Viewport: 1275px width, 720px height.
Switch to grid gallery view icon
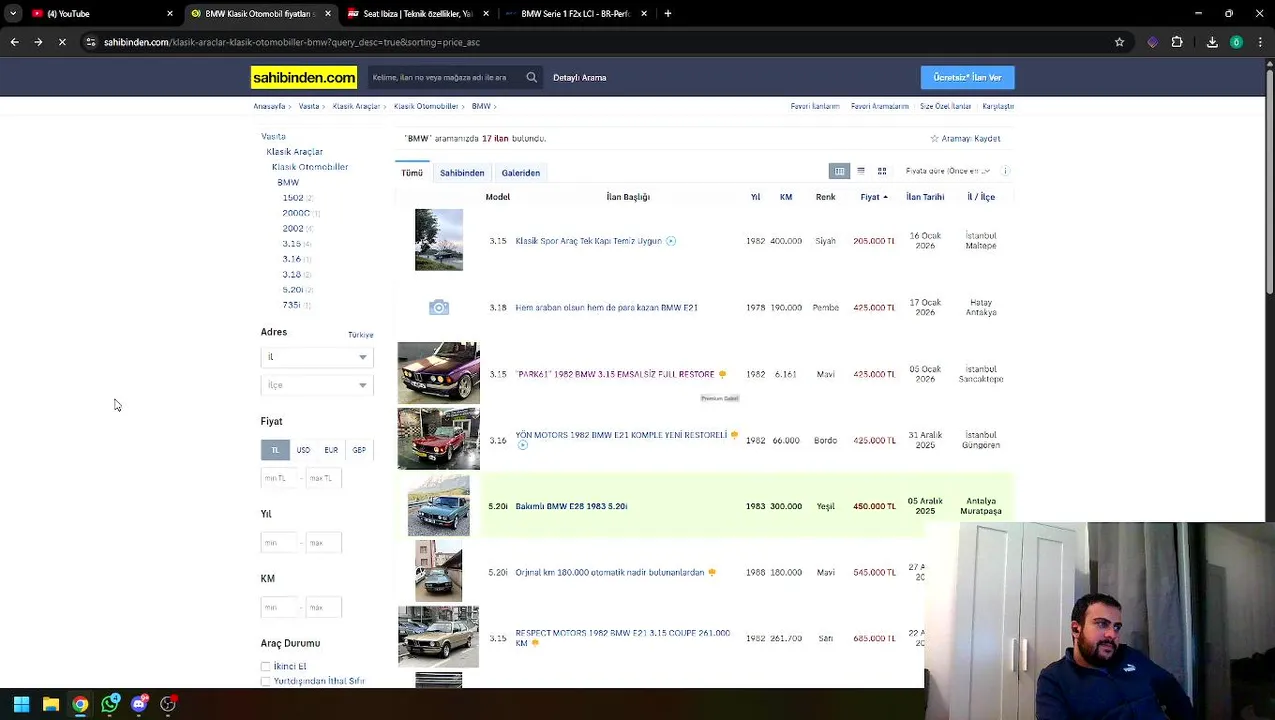881,171
